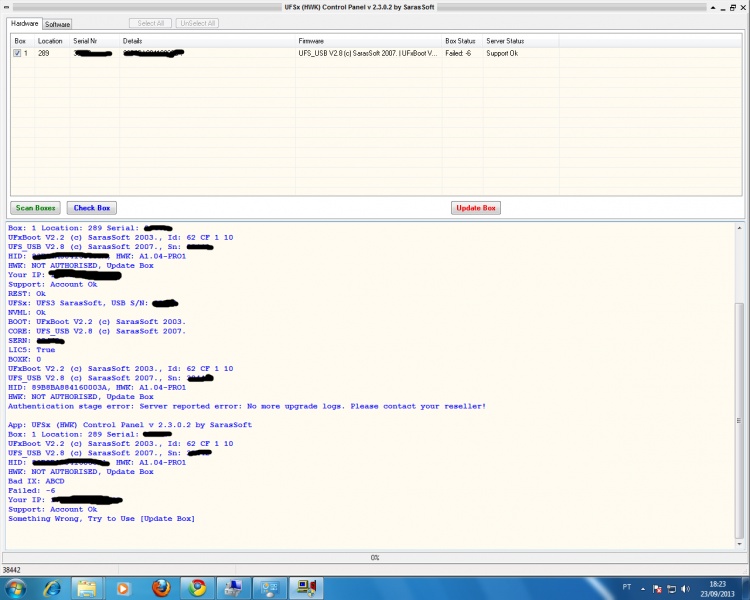Launch Internet Explorer from taskbar
Viewport: 750px width, 600px height.
[52, 588]
